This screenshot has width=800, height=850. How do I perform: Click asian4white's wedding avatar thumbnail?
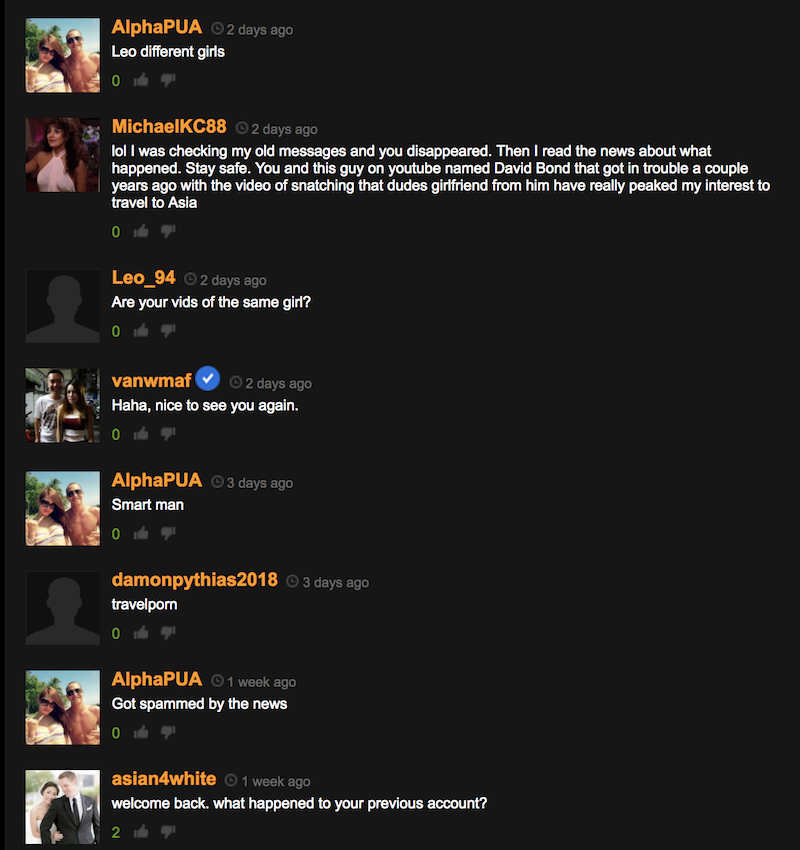point(63,807)
